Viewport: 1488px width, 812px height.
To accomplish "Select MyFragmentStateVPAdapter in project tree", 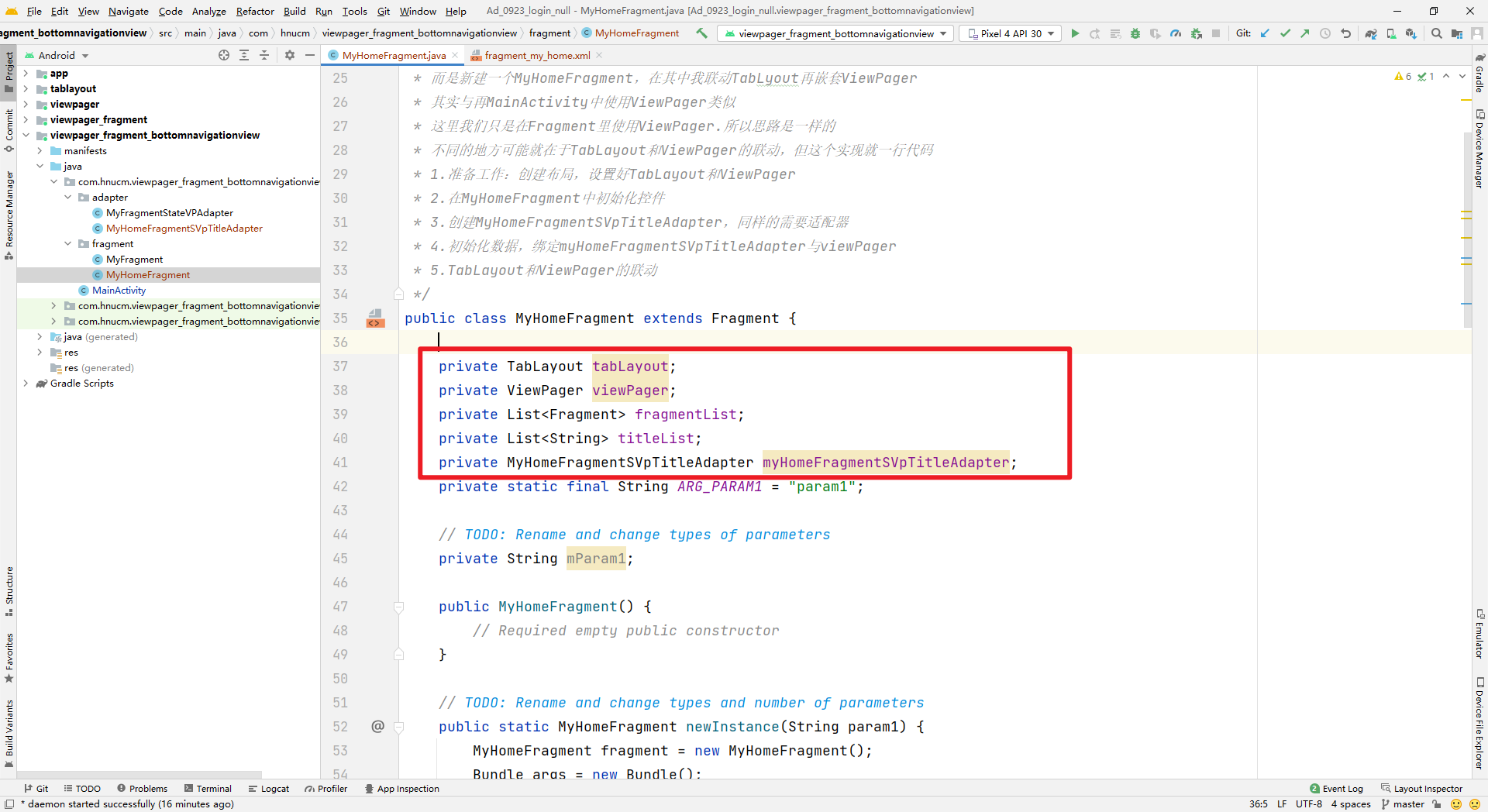I will pyautogui.click(x=169, y=213).
